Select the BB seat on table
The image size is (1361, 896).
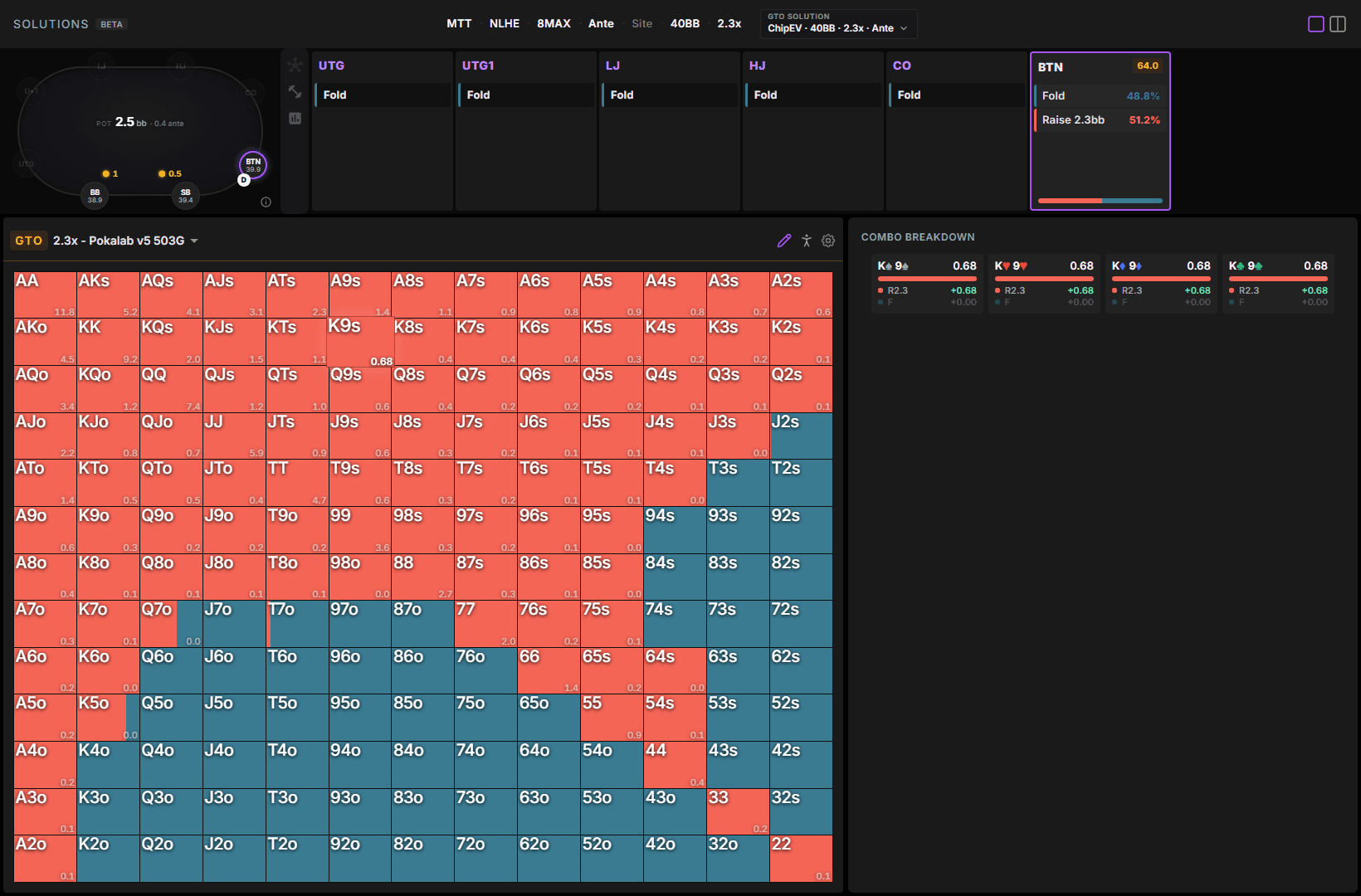95,196
